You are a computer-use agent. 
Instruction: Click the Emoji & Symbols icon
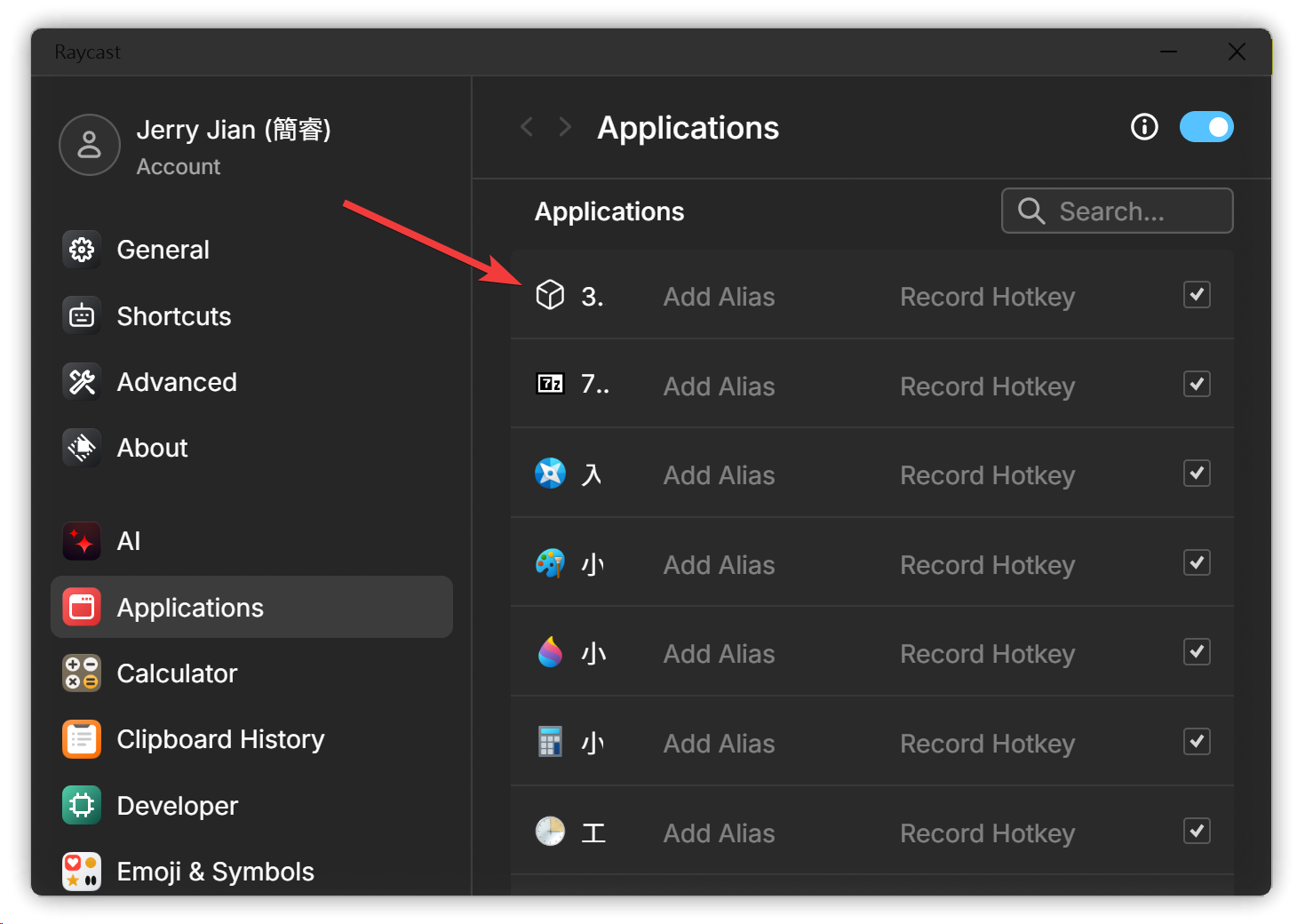click(x=82, y=872)
